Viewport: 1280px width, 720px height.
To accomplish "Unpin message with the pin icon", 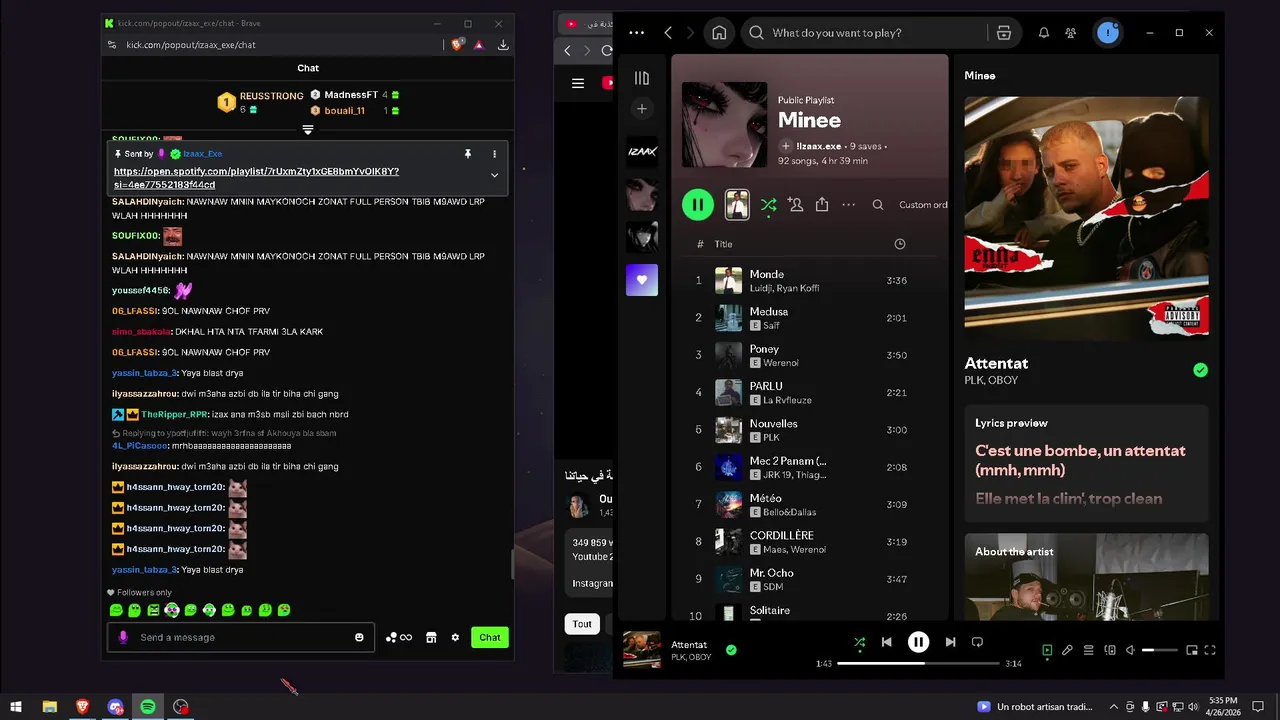I will 467,154.
